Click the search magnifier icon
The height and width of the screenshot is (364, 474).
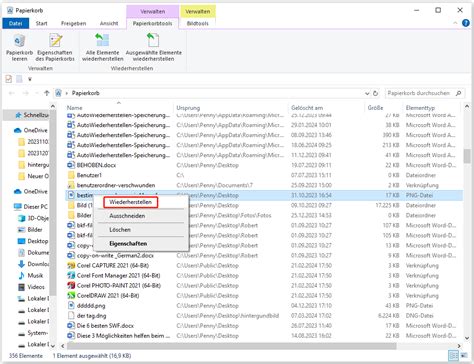459,93
